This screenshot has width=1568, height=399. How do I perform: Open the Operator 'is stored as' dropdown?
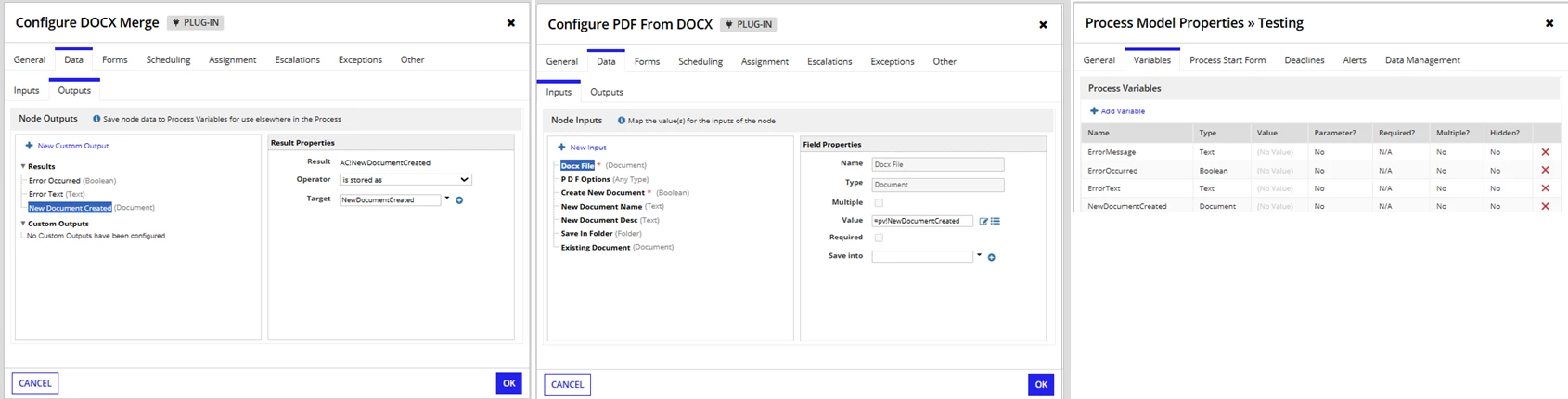coord(405,180)
